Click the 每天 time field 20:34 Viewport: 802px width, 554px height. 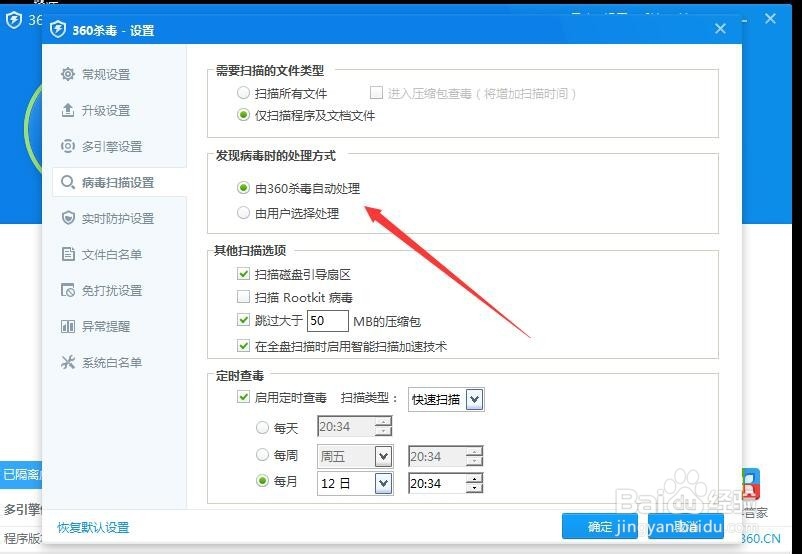tap(346, 427)
